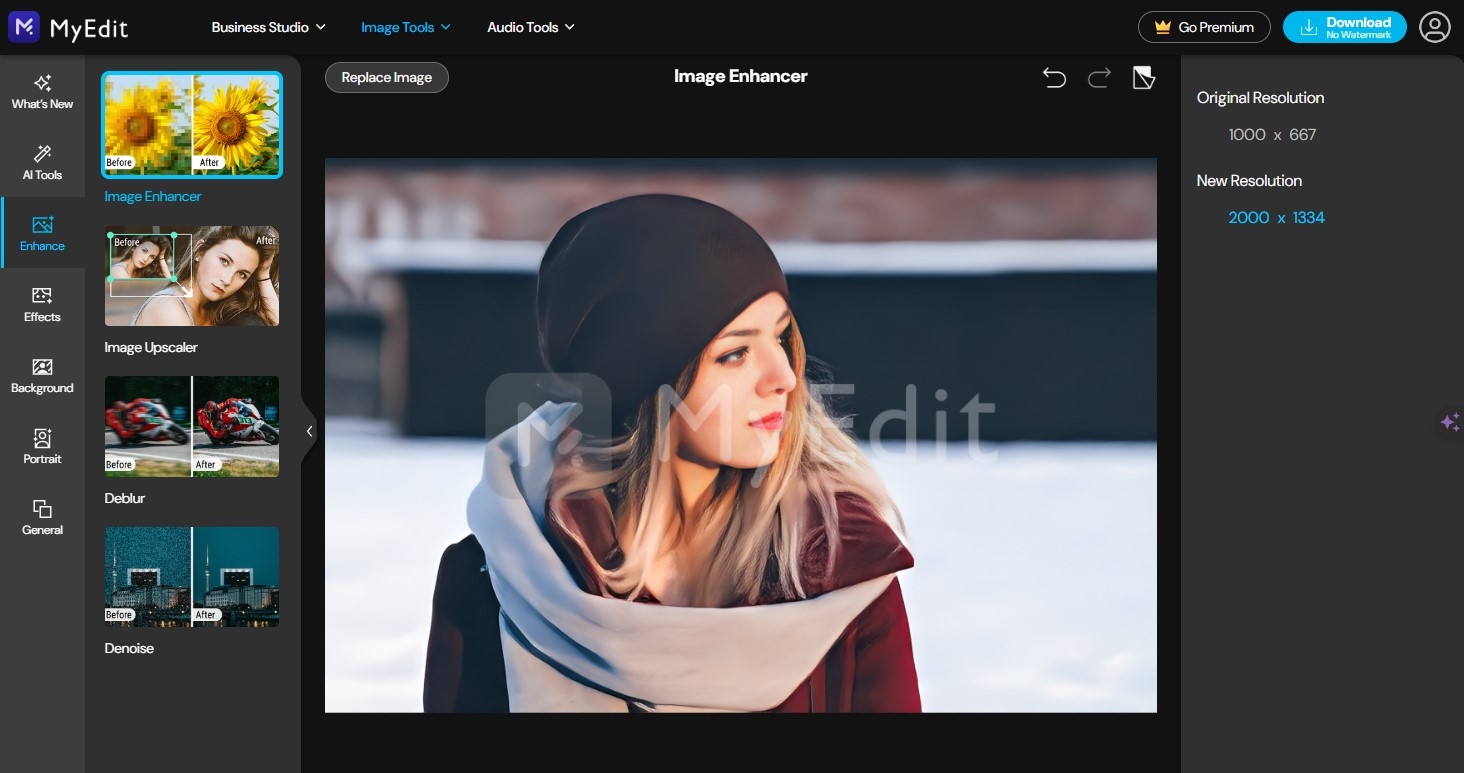Expand the Image Tools dropdown menu
Screen dimensions: 1464x773
(x=405, y=27)
